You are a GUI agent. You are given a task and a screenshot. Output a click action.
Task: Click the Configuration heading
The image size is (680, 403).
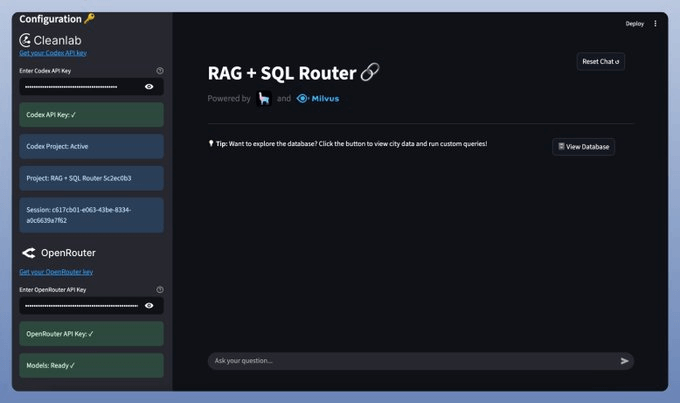50,19
